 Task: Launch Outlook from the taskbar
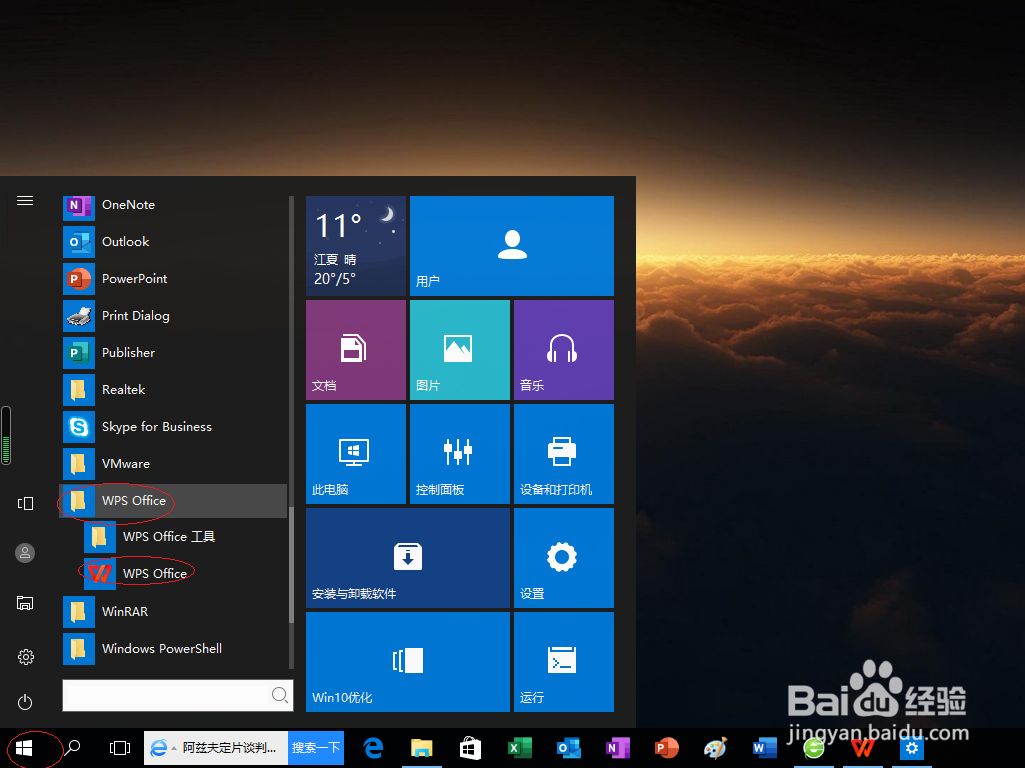coord(569,748)
